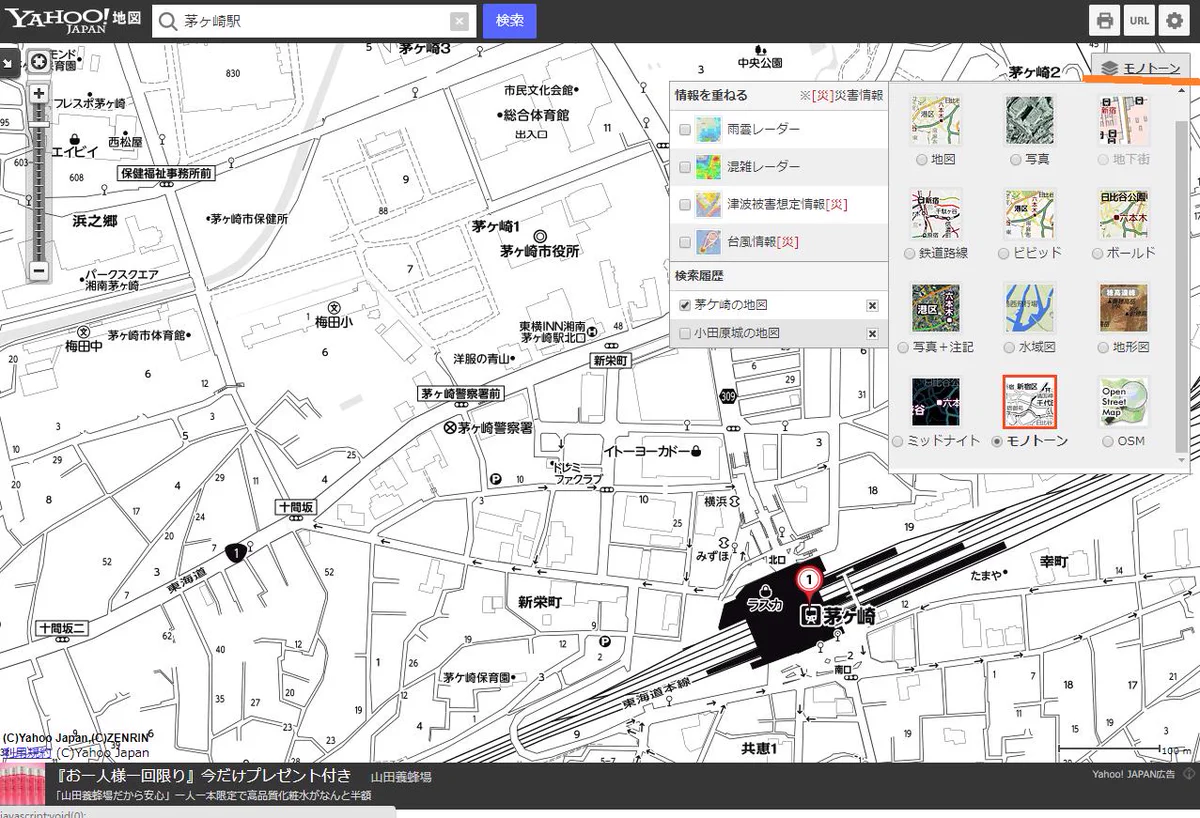Open the settings gear button
Screen dimensions: 1200x818
pyautogui.click(x=1172, y=21)
